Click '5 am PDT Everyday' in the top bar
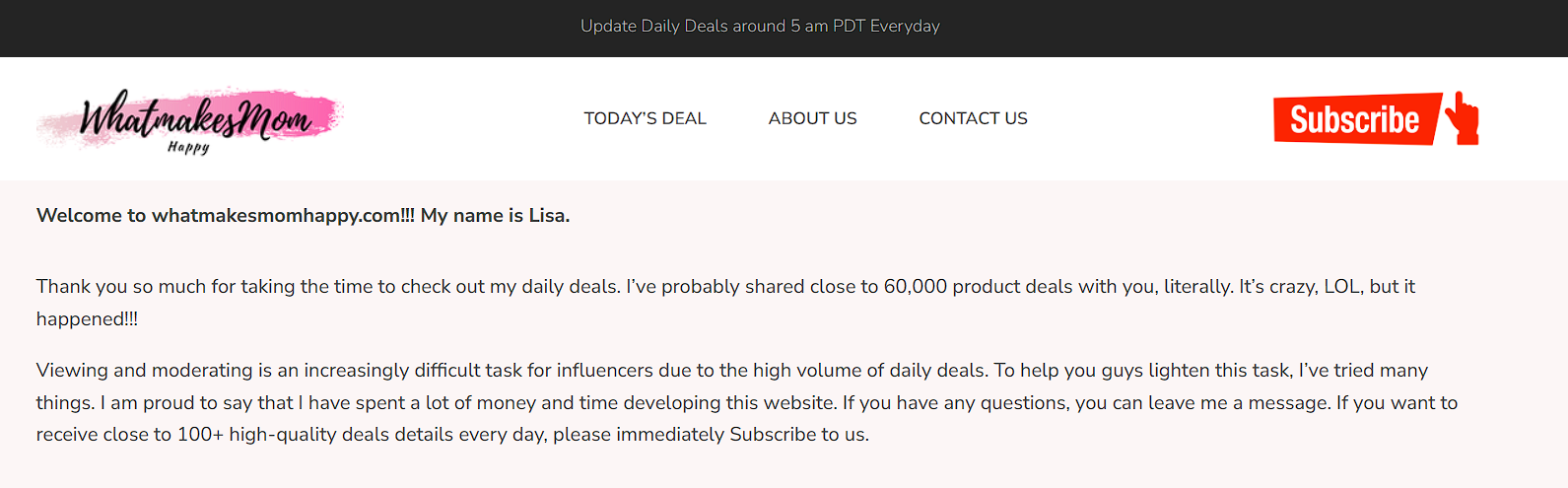 pos(865,27)
